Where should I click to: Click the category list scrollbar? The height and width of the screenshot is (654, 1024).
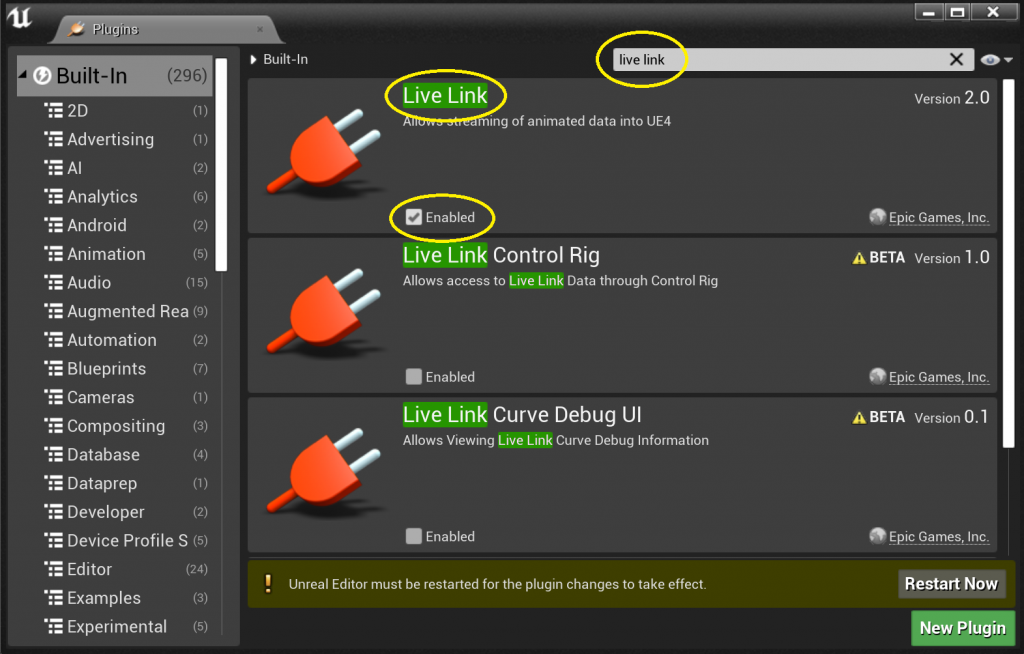click(x=221, y=165)
